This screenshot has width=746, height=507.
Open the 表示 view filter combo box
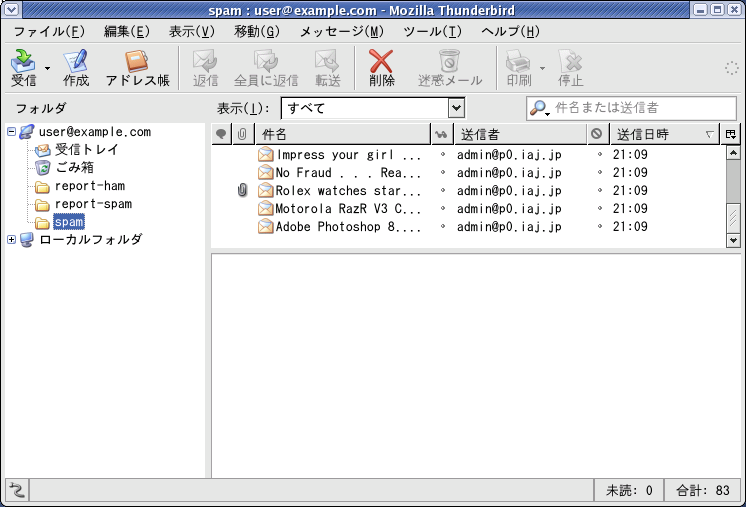373,108
